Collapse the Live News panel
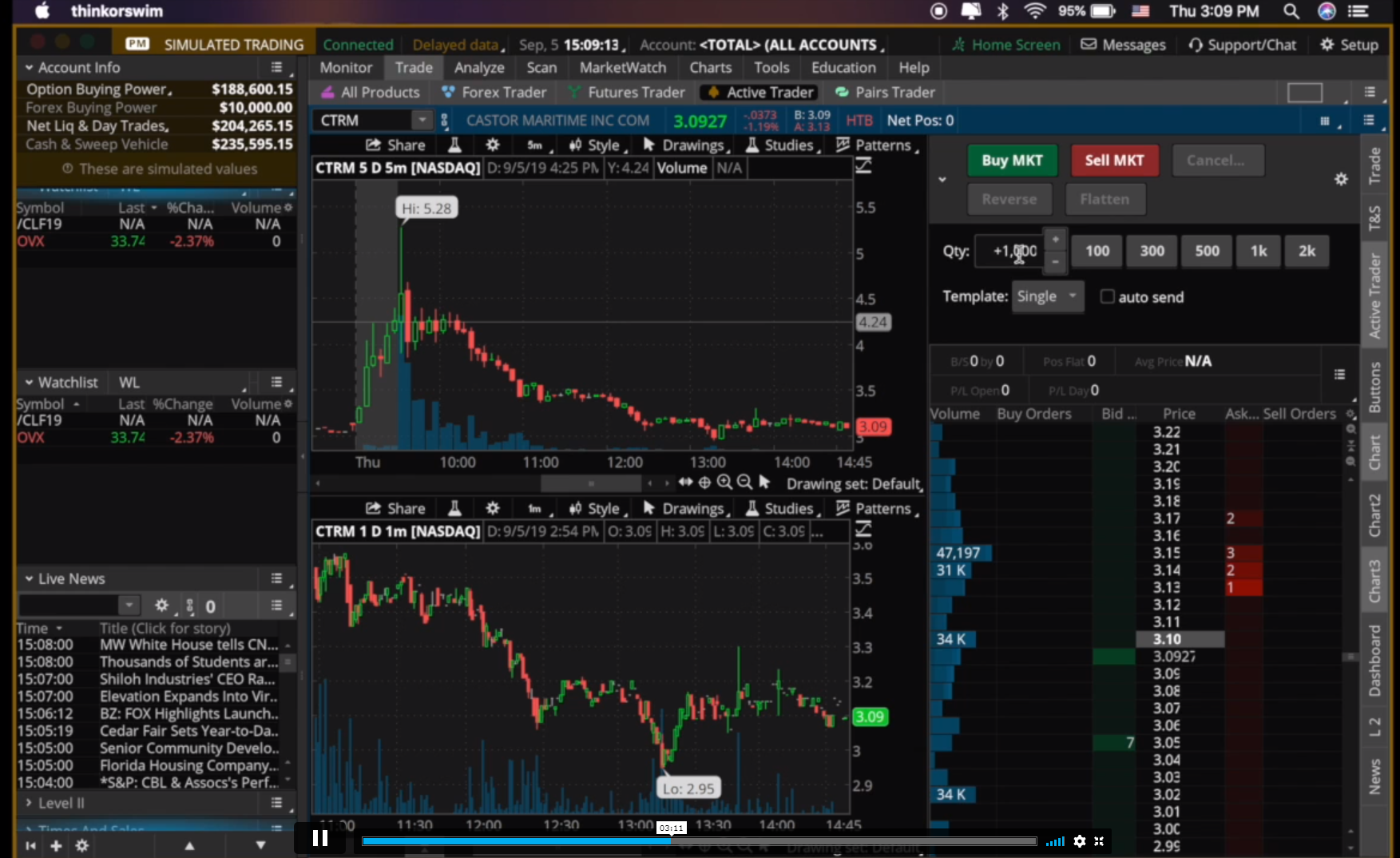The height and width of the screenshot is (858, 1400). pos(29,579)
